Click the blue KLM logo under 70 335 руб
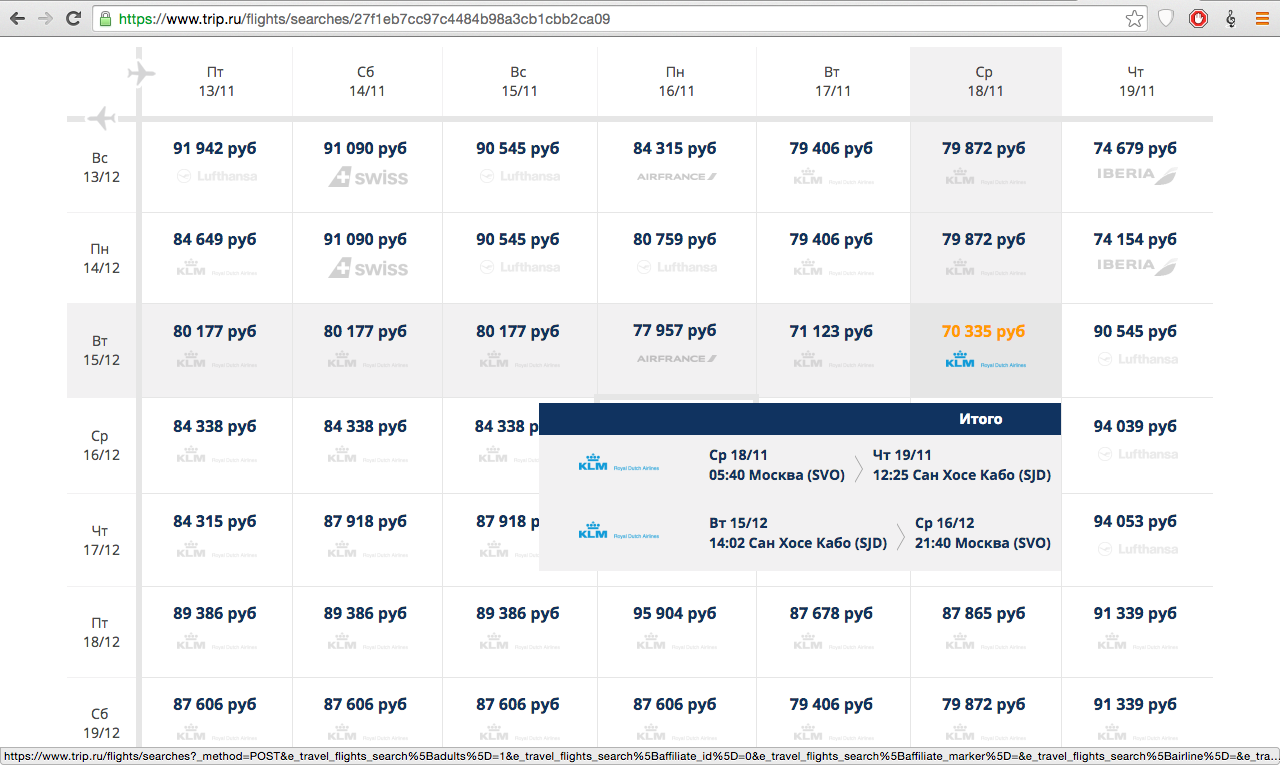The height and width of the screenshot is (765, 1280). [986, 360]
